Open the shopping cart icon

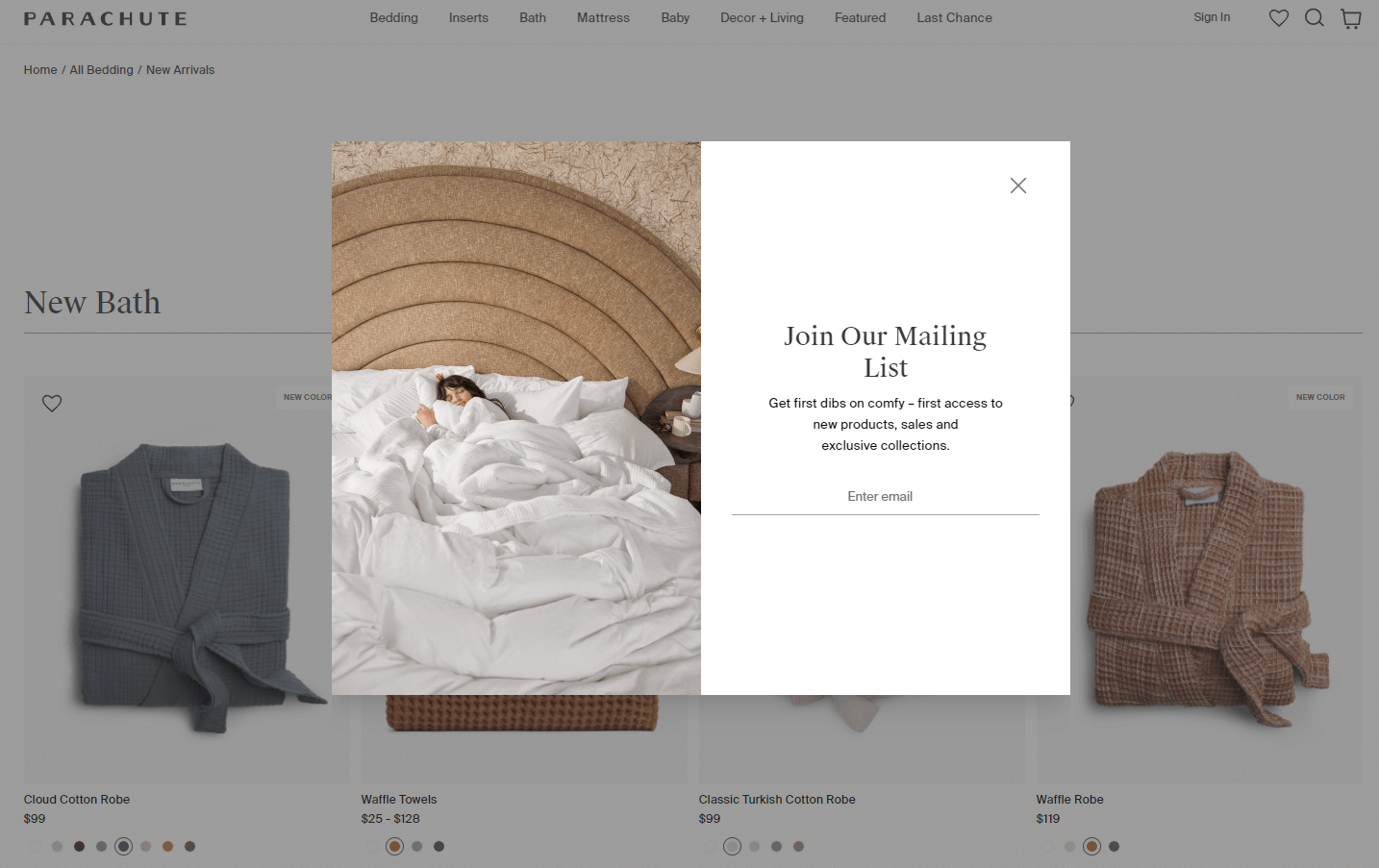coord(1351,19)
